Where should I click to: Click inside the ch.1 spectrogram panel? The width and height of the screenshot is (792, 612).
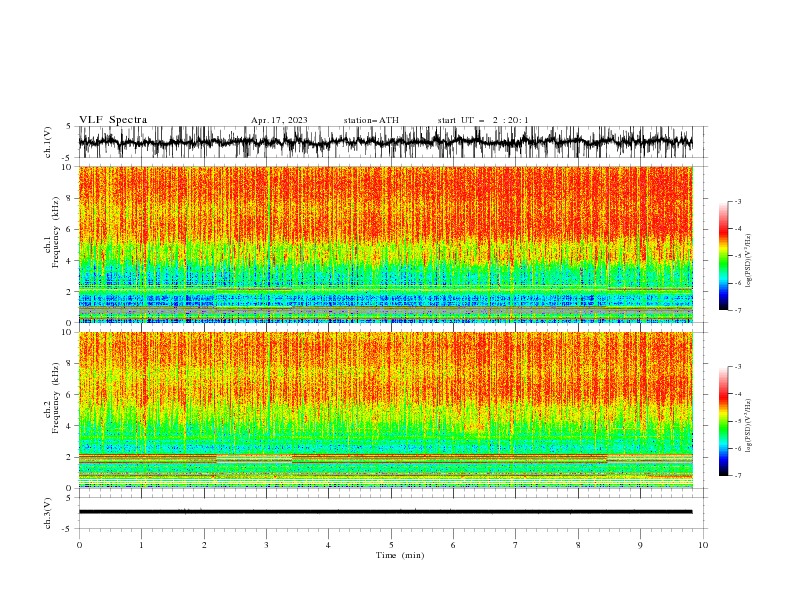[385, 244]
